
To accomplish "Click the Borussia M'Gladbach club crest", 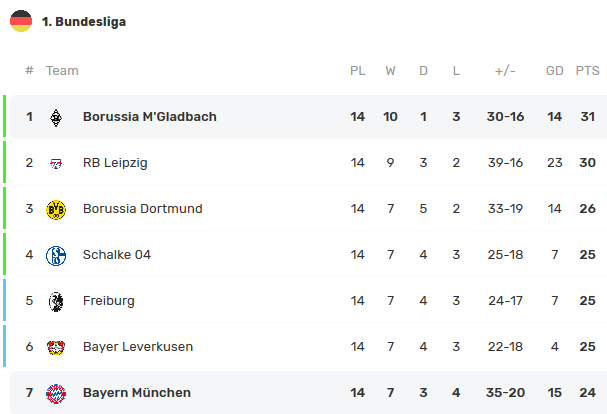I will [x=56, y=117].
